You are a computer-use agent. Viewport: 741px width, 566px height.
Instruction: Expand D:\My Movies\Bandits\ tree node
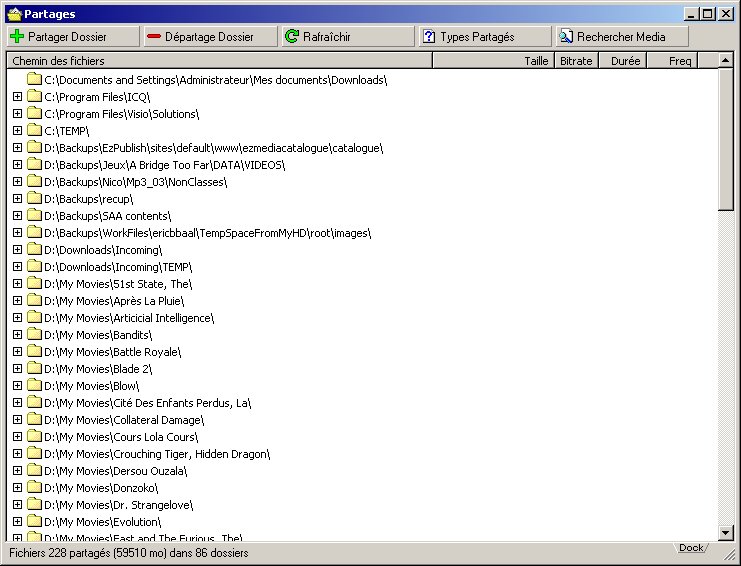coord(17,334)
